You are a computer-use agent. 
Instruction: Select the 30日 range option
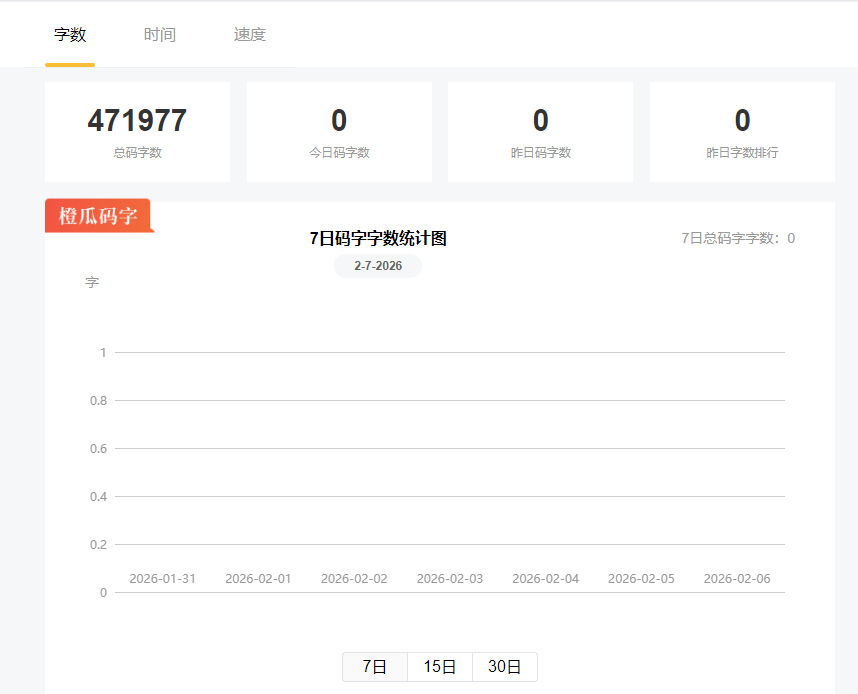point(504,667)
